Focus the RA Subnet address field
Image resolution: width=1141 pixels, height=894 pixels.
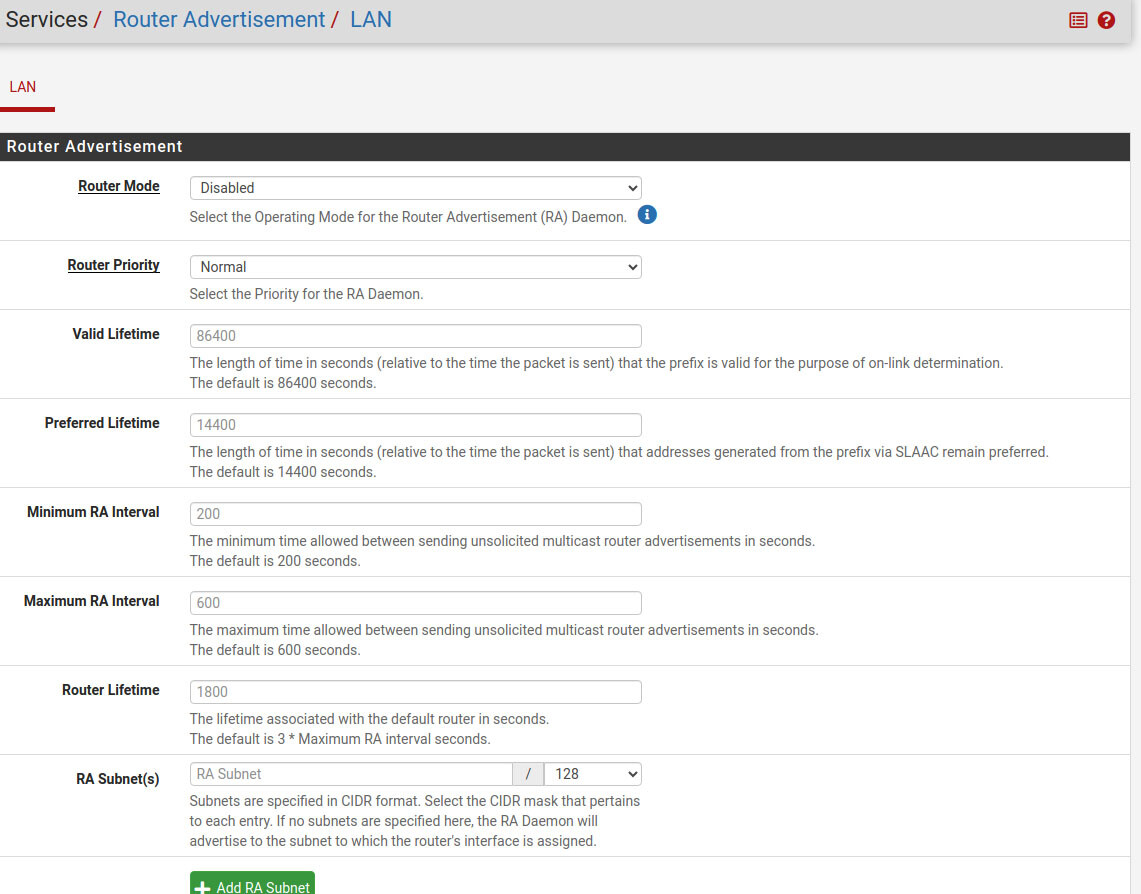tap(351, 774)
